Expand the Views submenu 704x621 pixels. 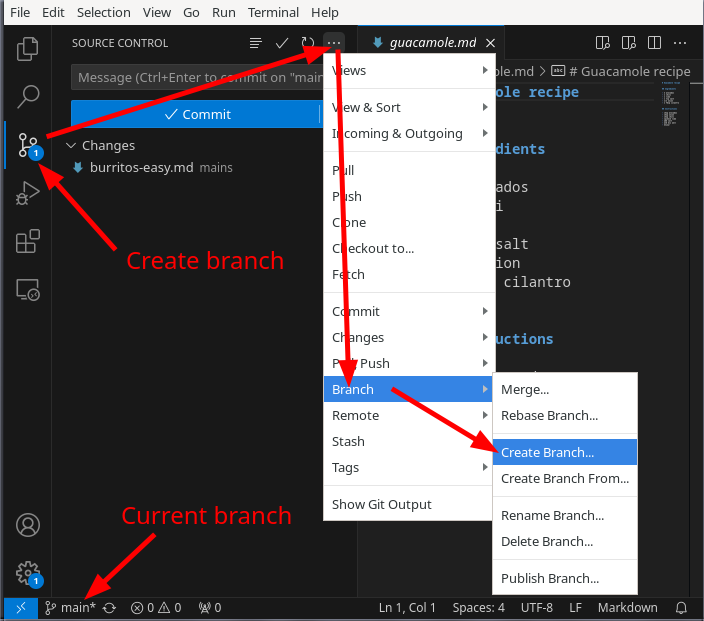(x=409, y=70)
